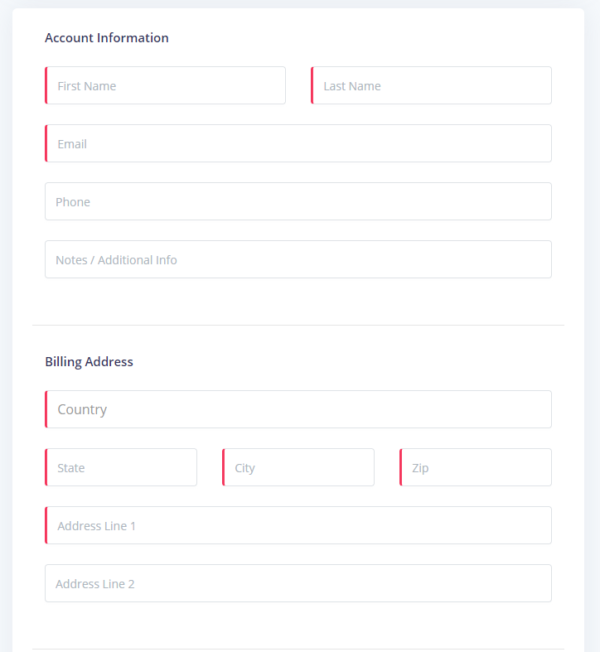The image size is (600, 652).
Task: Focus the Notes / Additional Info field
Action: point(298,260)
